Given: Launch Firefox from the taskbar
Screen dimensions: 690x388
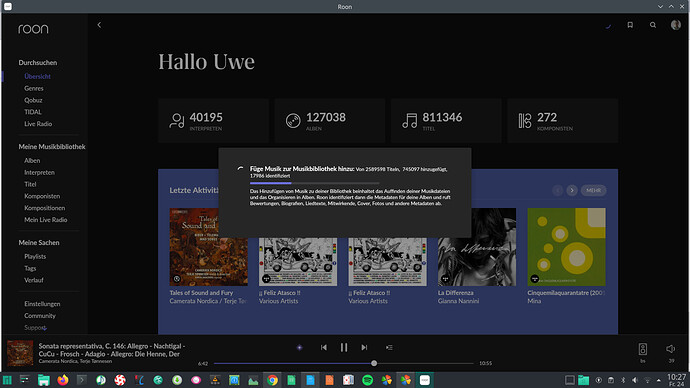Looking at the screenshot, I should (x=63, y=380).
